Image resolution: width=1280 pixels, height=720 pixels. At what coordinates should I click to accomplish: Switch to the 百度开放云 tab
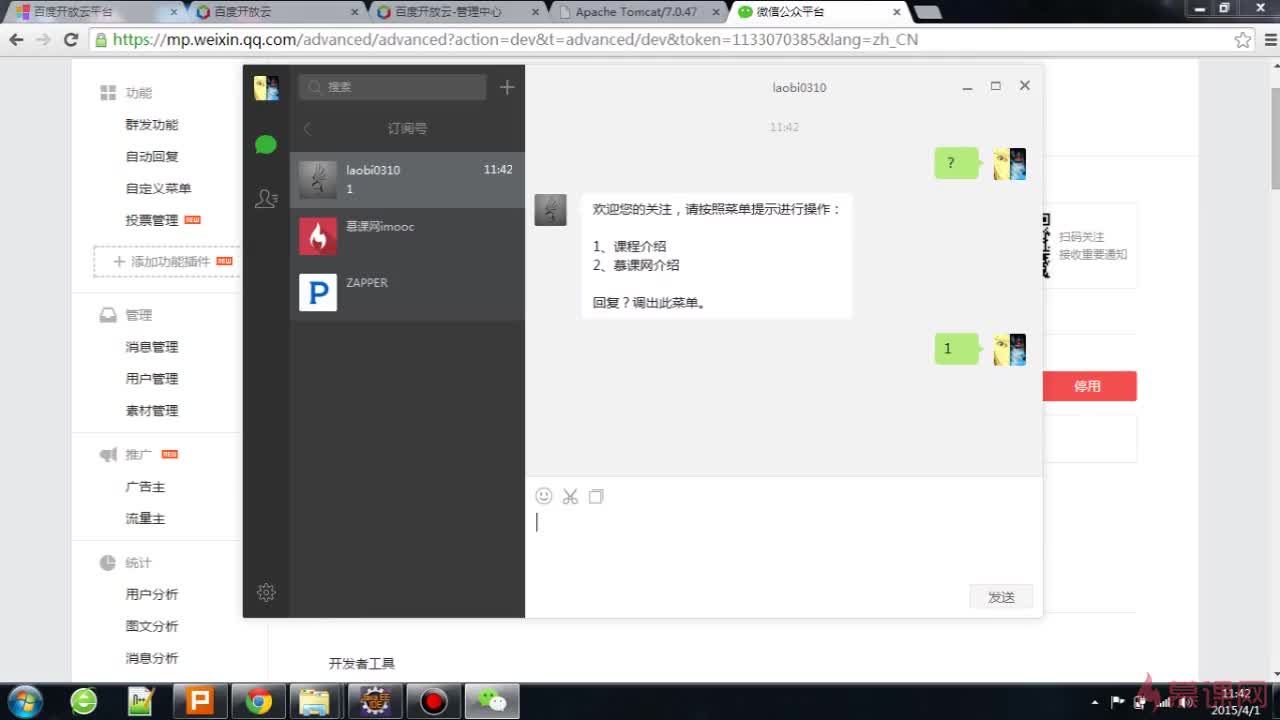coord(275,12)
